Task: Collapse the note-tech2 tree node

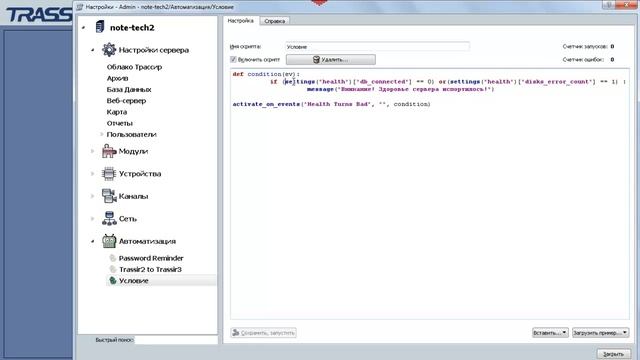Action: pos(83,27)
